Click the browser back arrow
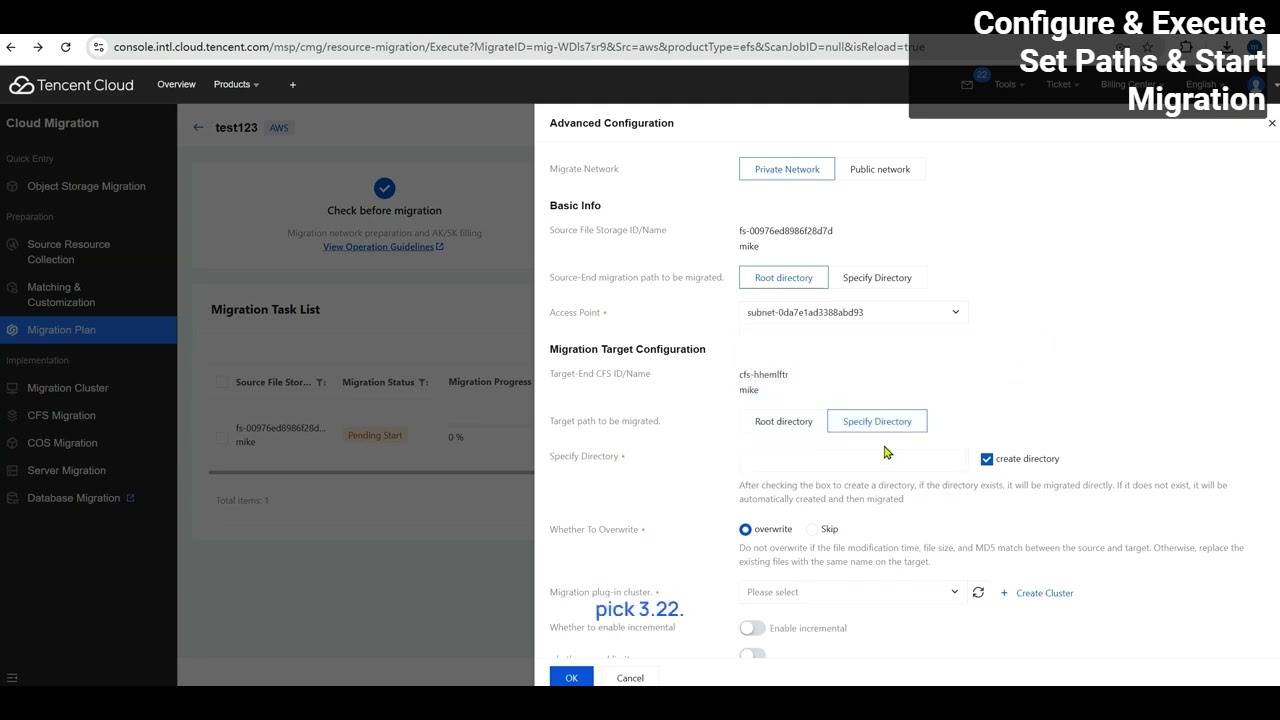This screenshot has width=1280, height=720. 11,47
